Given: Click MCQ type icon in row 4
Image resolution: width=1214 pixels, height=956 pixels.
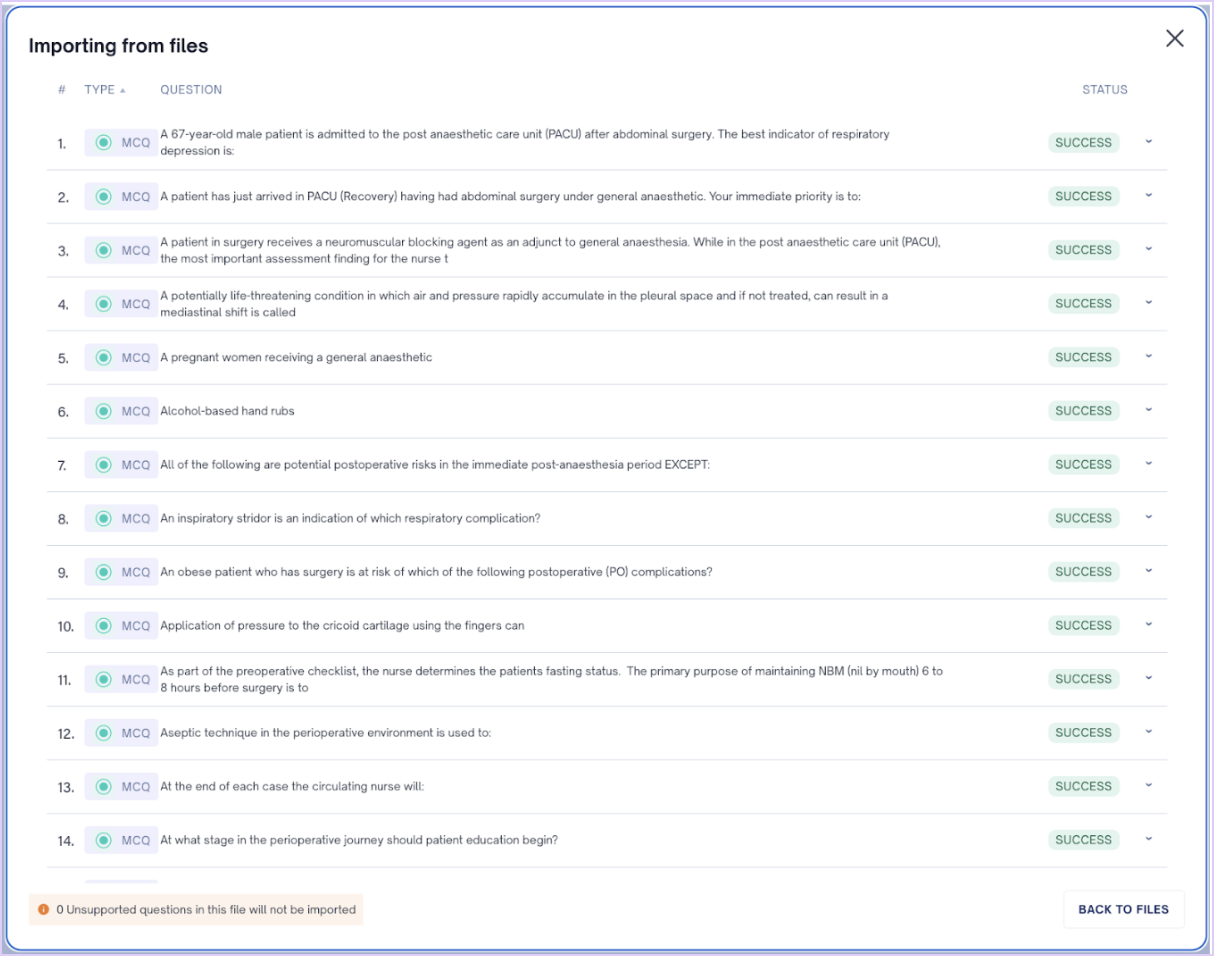Looking at the screenshot, I should coord(103,304).
